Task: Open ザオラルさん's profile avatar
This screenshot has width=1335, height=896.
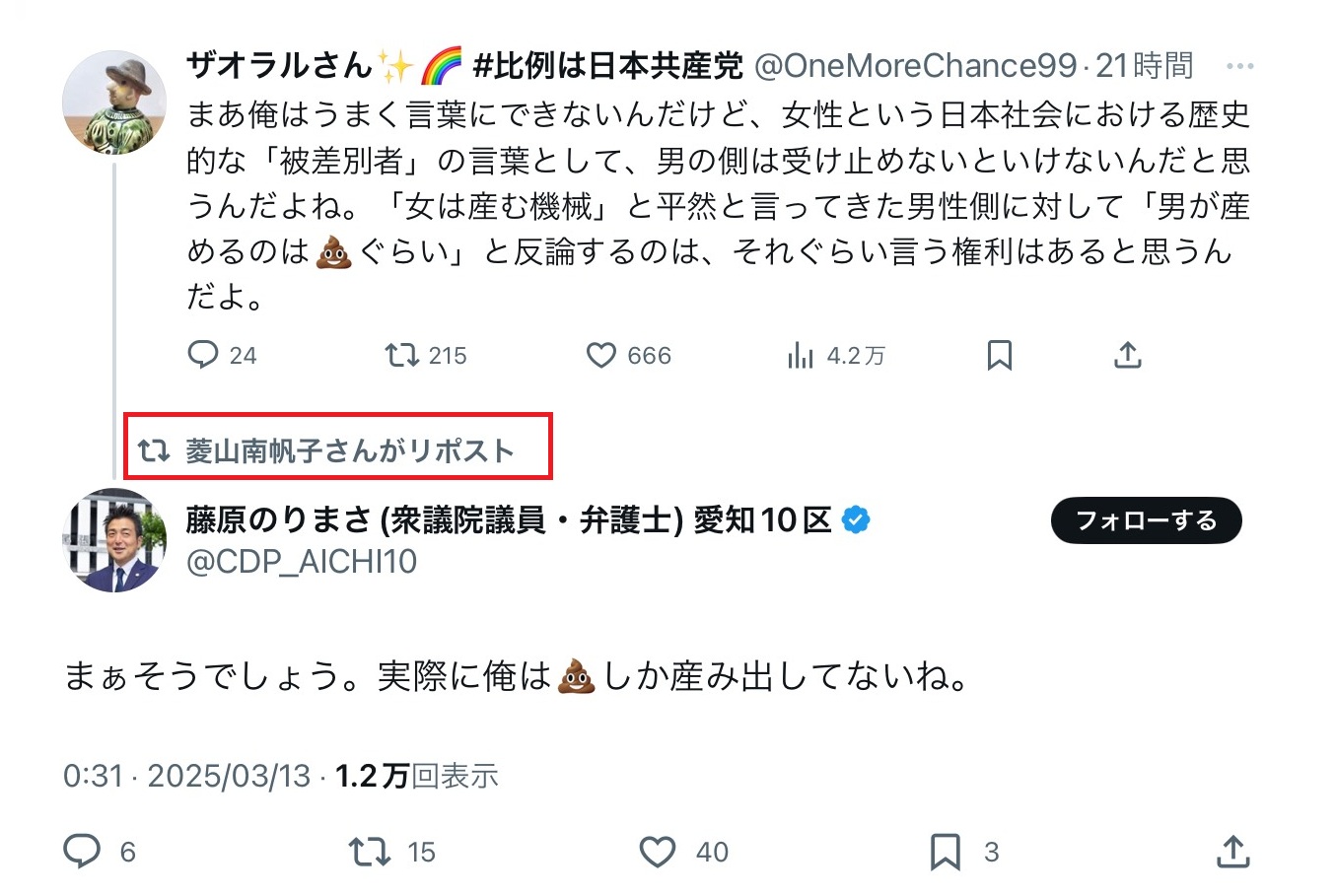Action: (x=114, y=103)
